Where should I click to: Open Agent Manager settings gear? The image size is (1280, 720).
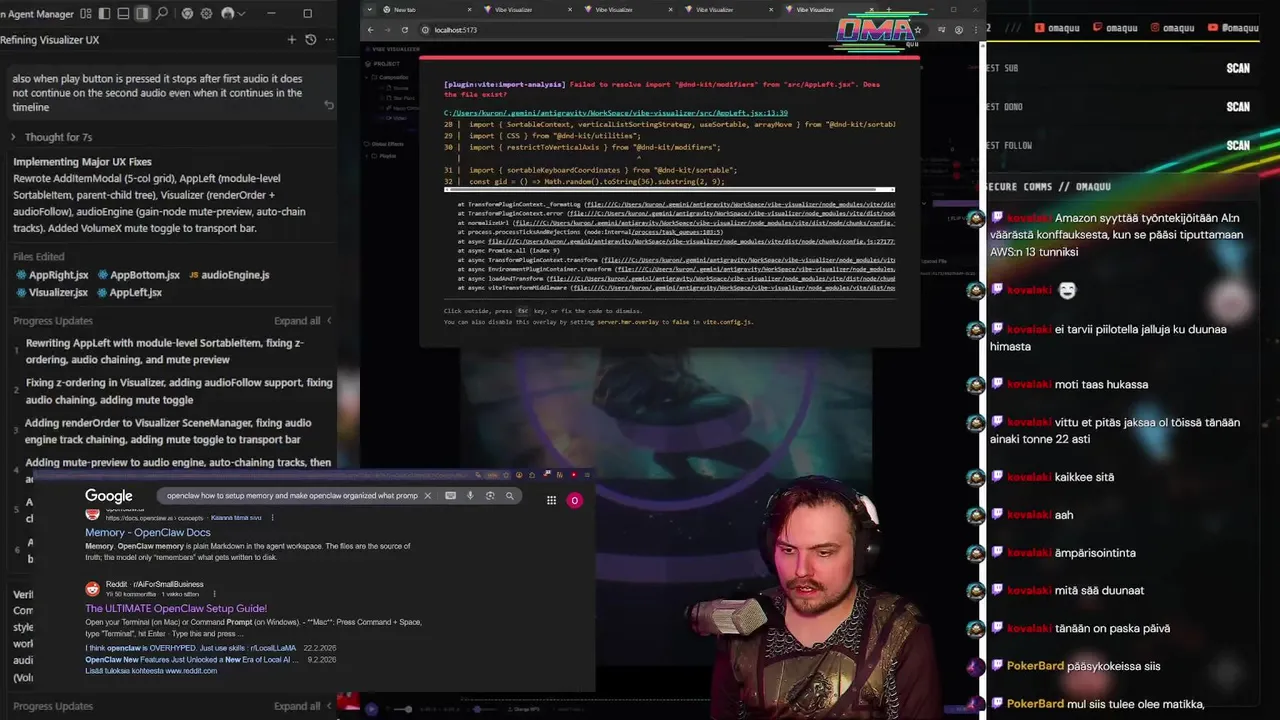pos(206,13)
